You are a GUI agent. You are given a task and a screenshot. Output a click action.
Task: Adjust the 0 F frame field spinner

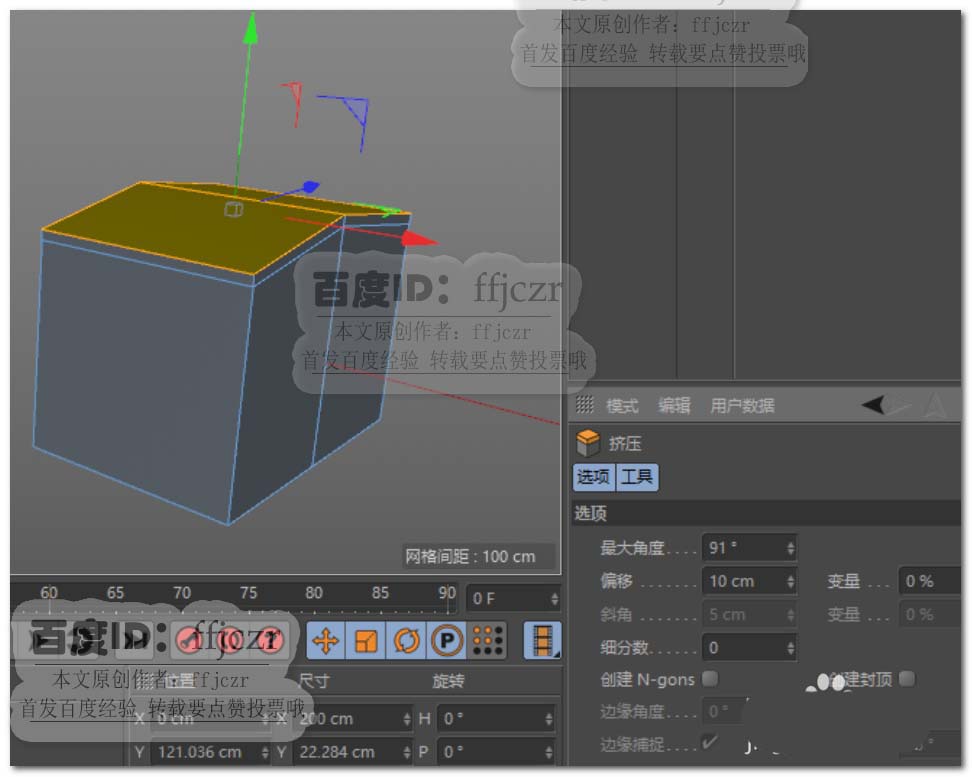[554, 599]
